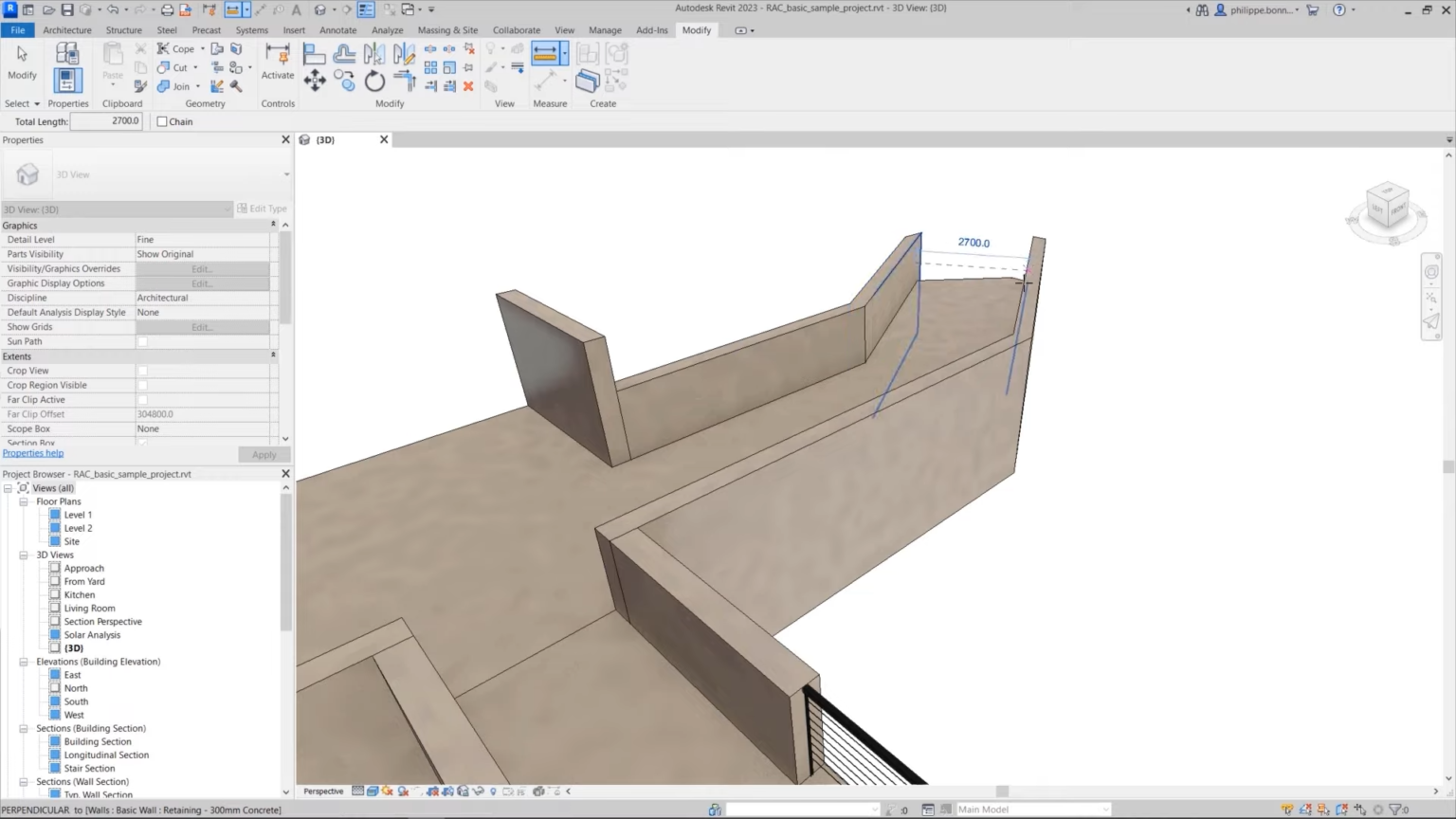Select the Copy tool next to Move
1456x819 pixels.
click(x=344, y=82)
